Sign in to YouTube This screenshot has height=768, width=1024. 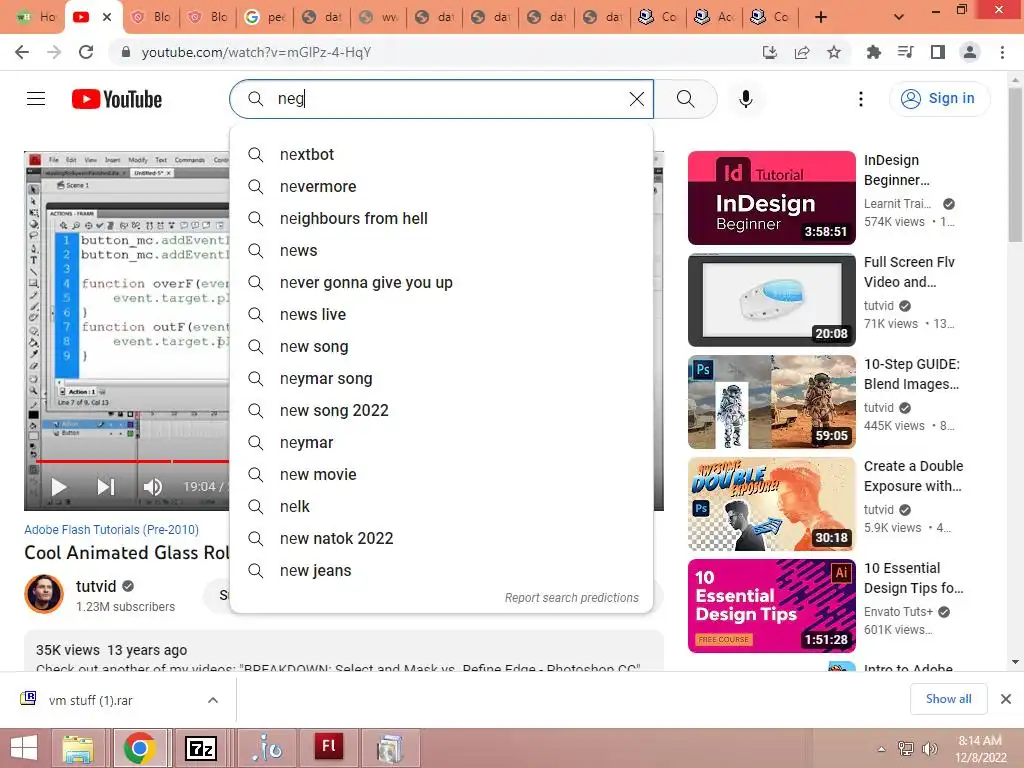click(938, 99)
